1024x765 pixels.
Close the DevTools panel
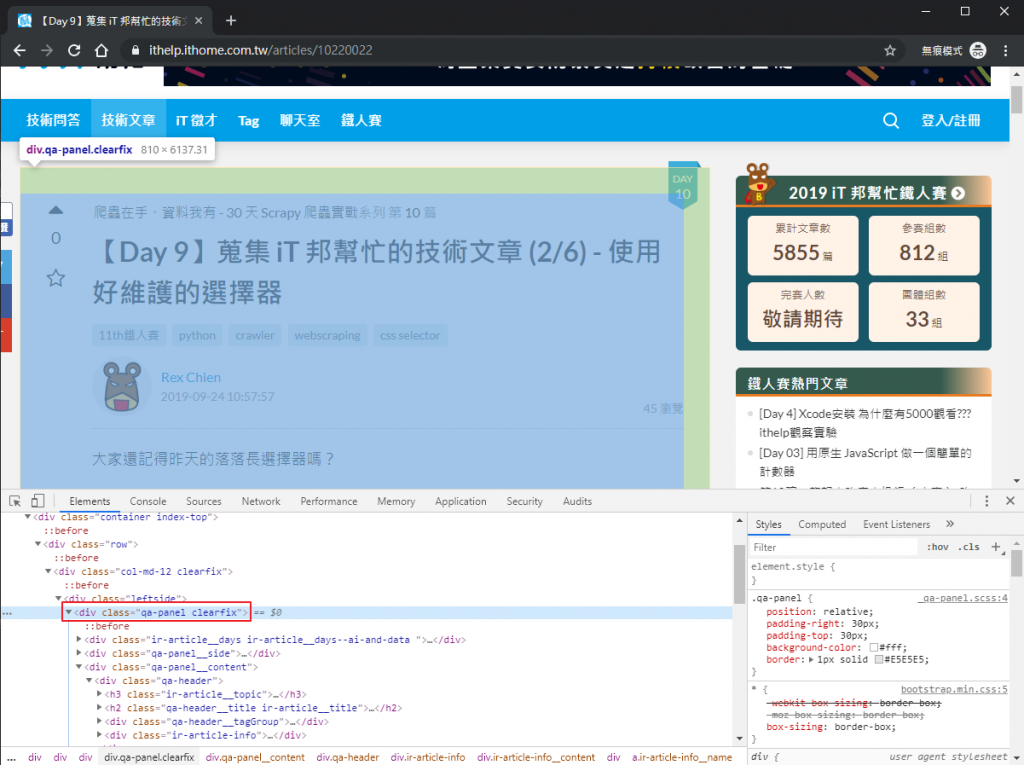1010,501
